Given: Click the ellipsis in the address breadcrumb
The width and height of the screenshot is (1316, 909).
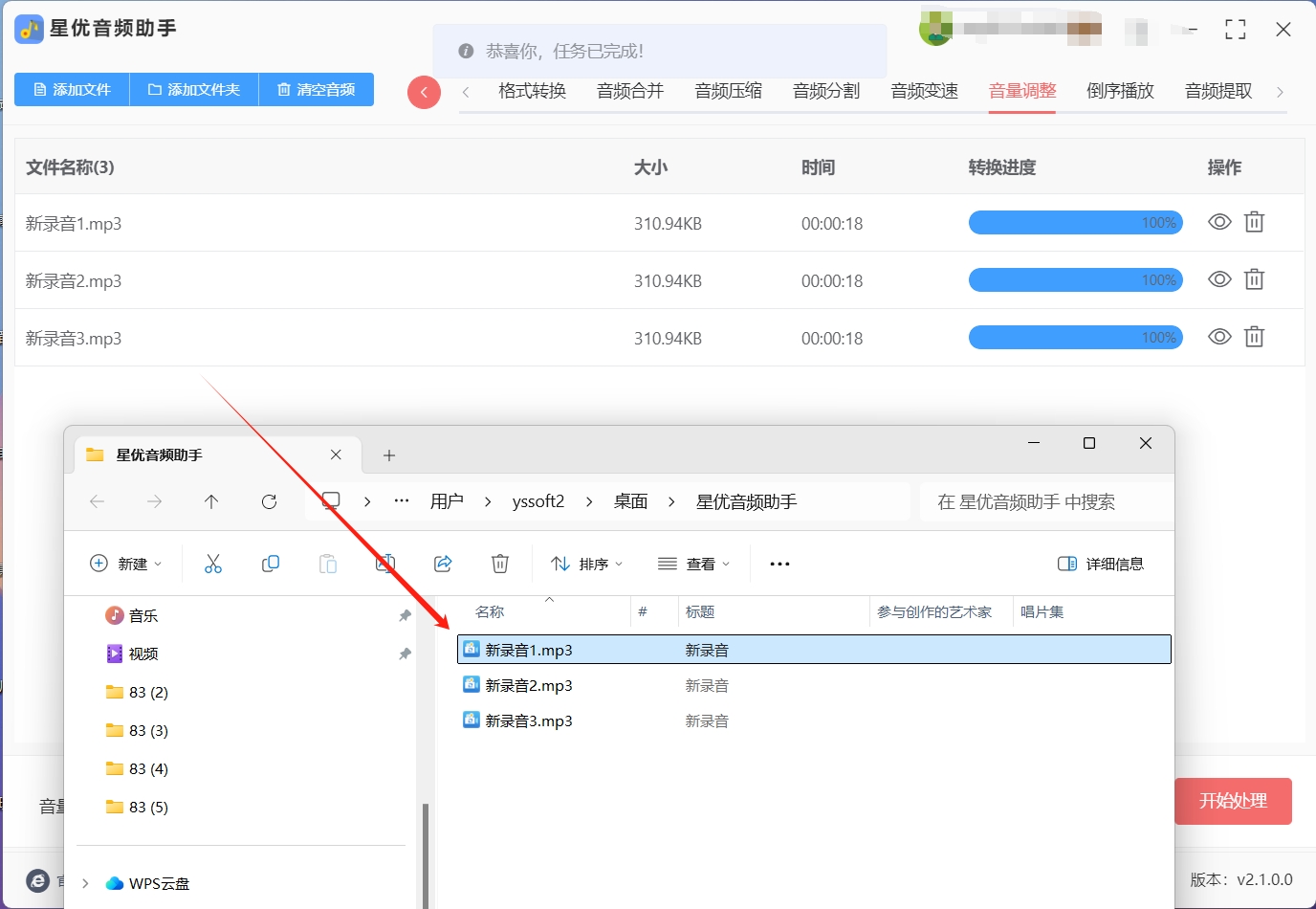Looking at the screenshot, I should (402, 501).
